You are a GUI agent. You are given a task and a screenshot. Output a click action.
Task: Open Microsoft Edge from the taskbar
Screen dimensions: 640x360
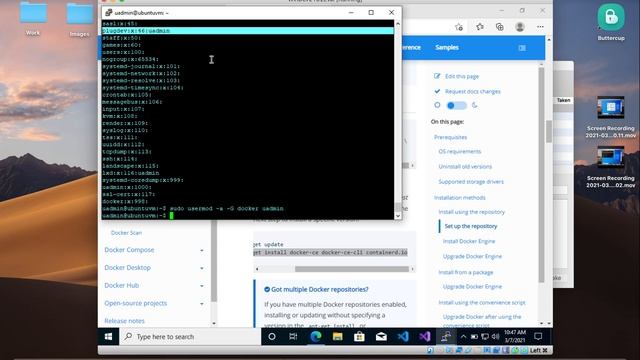316,337
